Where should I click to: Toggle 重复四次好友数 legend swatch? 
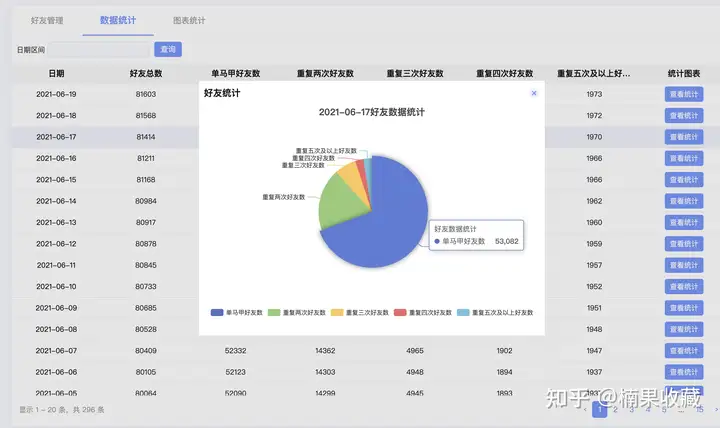click(400, 313)
